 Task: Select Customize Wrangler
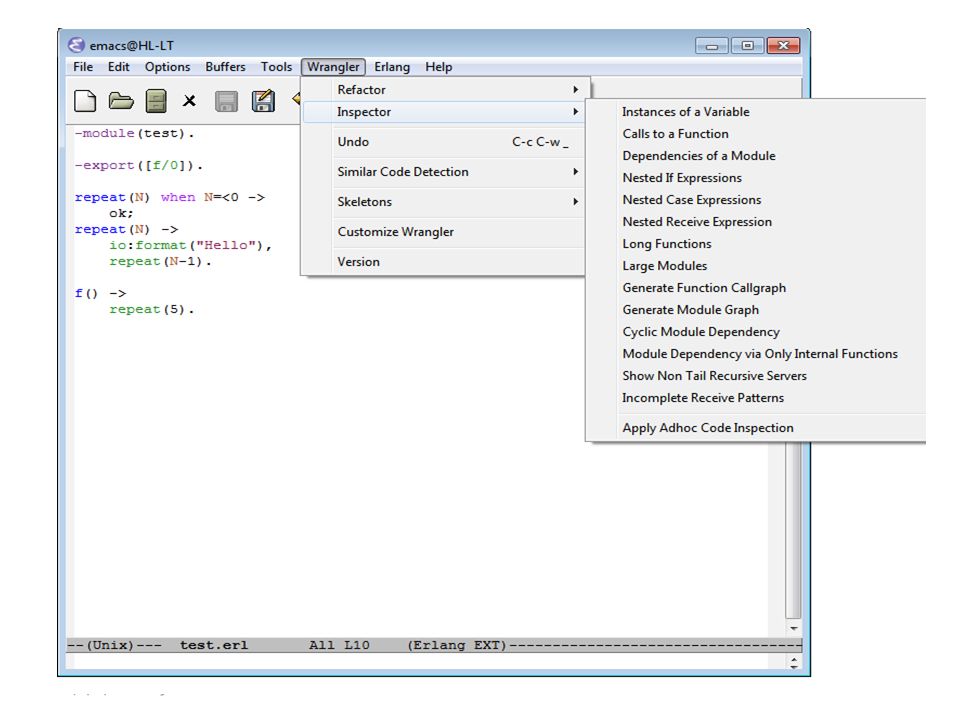pyautogui.click(x=444, y=231)
